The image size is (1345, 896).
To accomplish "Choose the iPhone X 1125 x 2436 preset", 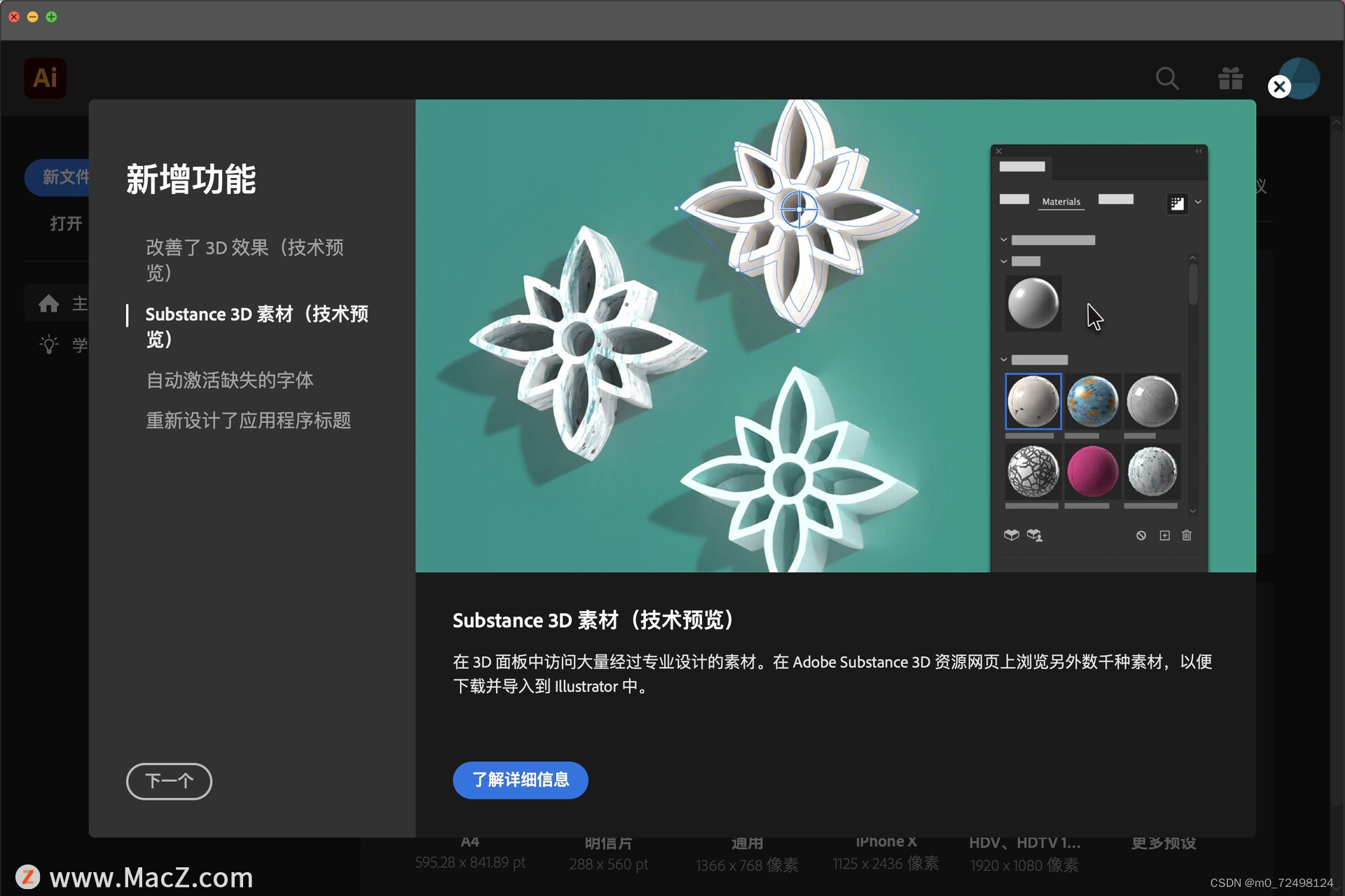I will [x=885, y=853].
